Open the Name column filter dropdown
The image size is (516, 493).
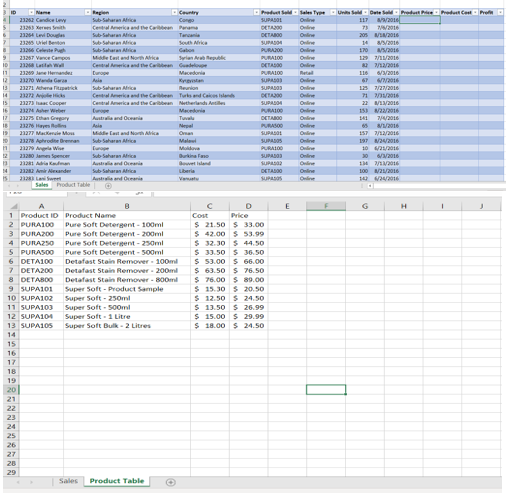pos(88,12)
